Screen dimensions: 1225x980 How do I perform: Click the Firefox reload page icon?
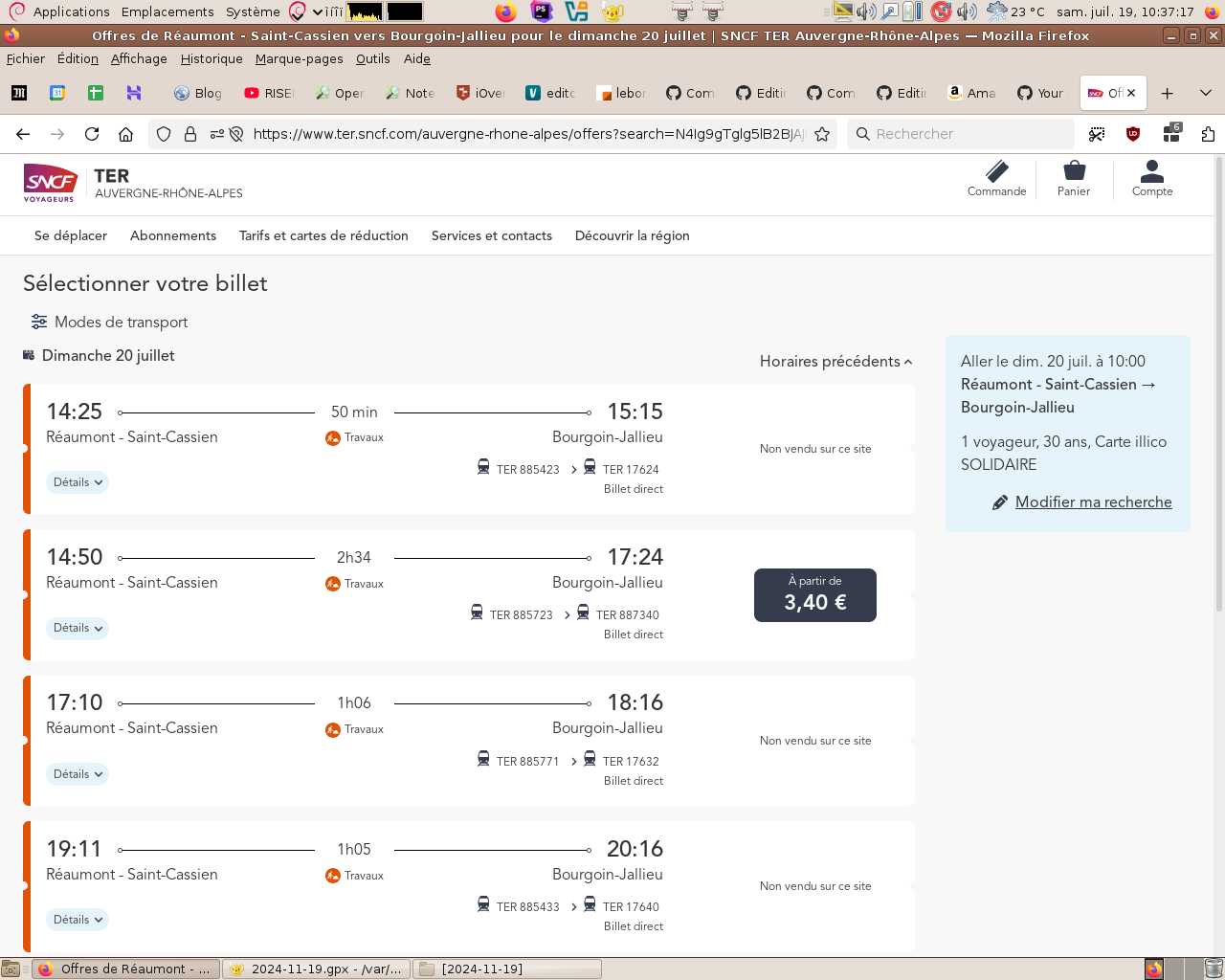(x=92, y=134)
